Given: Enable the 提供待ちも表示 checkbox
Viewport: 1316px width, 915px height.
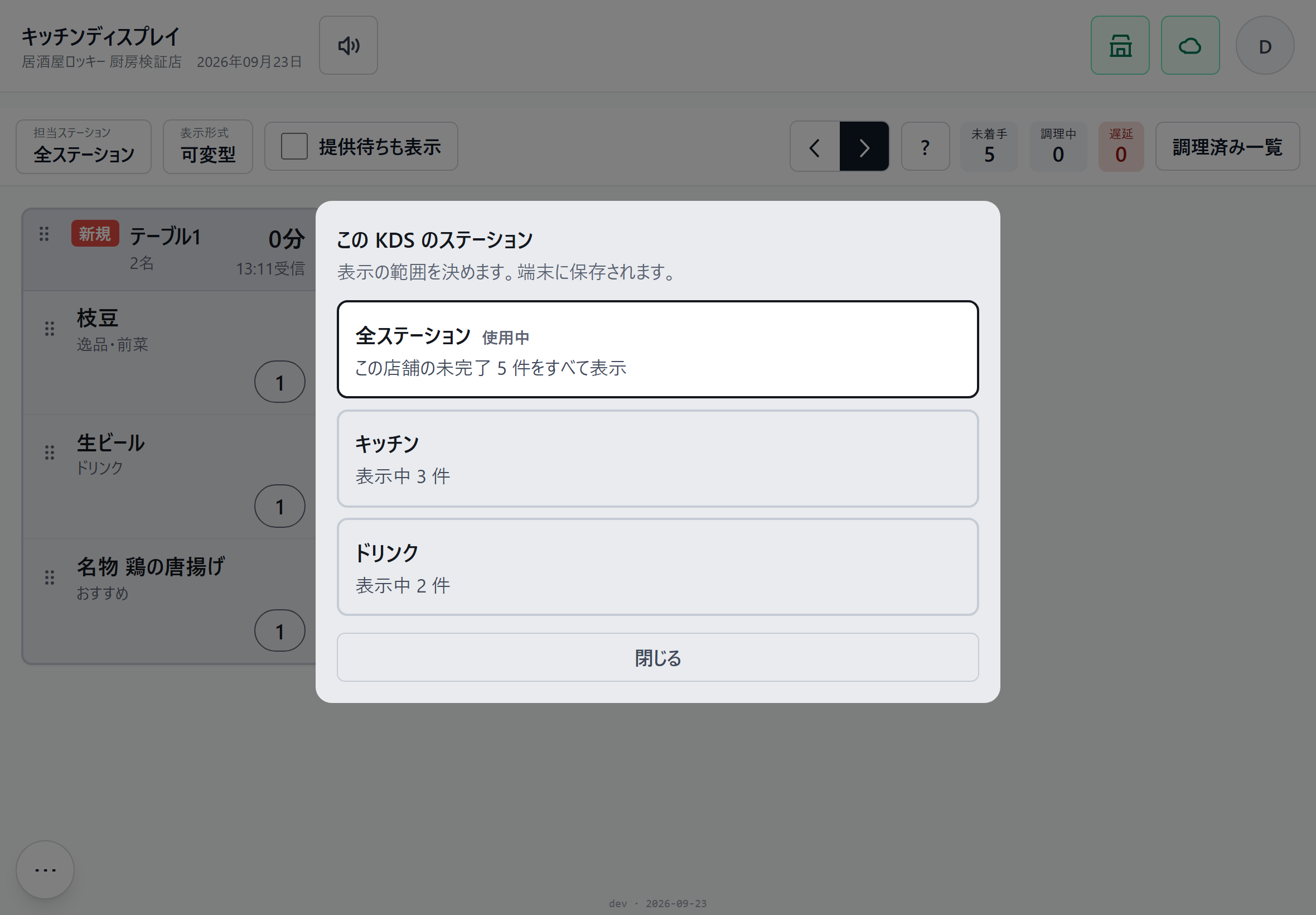Looking at the screenshot, I should [294, 147].
